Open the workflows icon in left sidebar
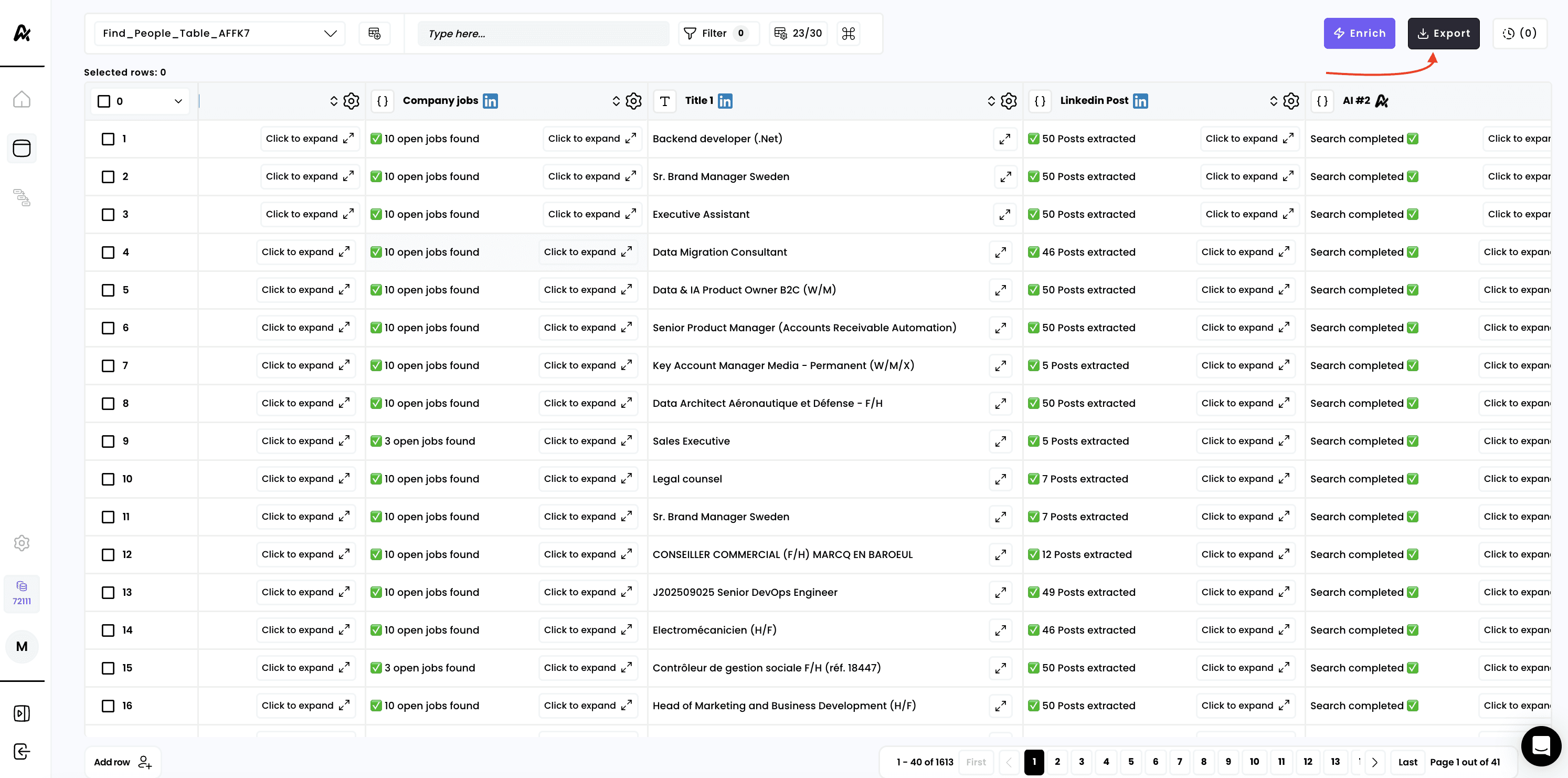1568x778 pixels. click(x=22, y=198)
